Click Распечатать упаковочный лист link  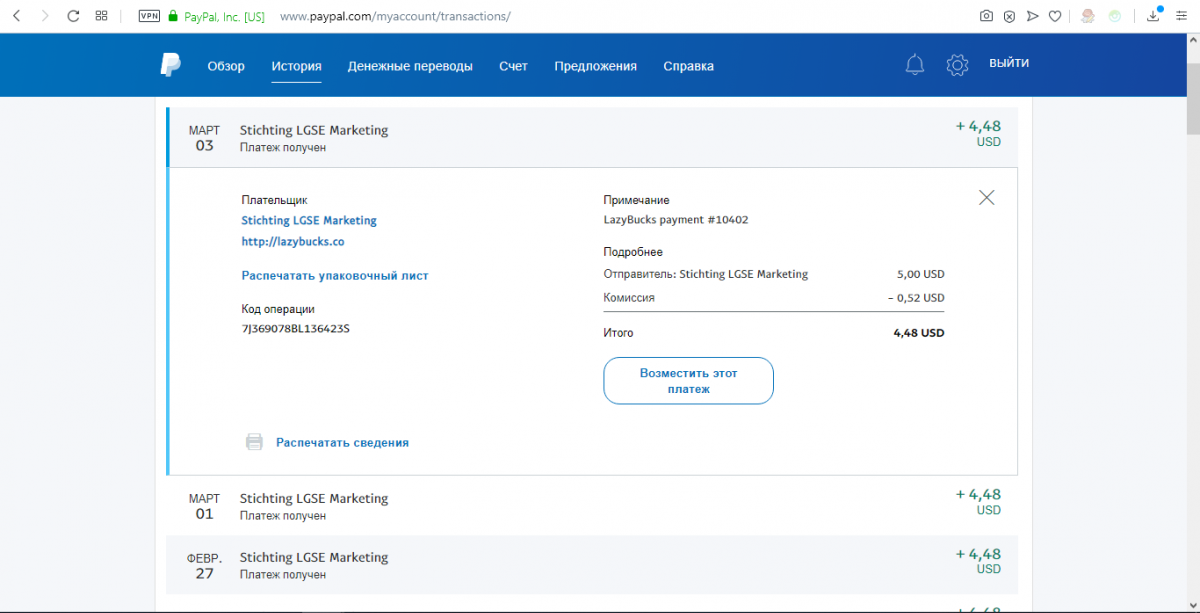335,276
